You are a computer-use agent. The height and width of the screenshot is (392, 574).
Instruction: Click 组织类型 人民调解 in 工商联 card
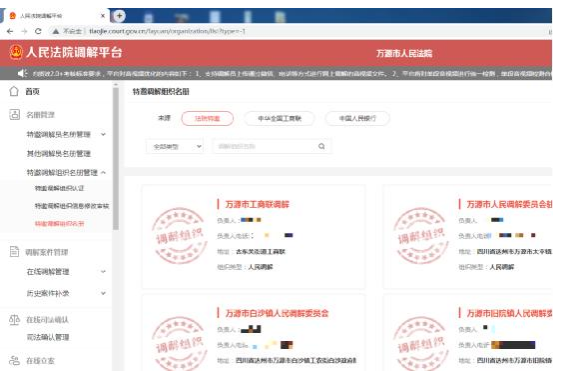coord(245,267)
